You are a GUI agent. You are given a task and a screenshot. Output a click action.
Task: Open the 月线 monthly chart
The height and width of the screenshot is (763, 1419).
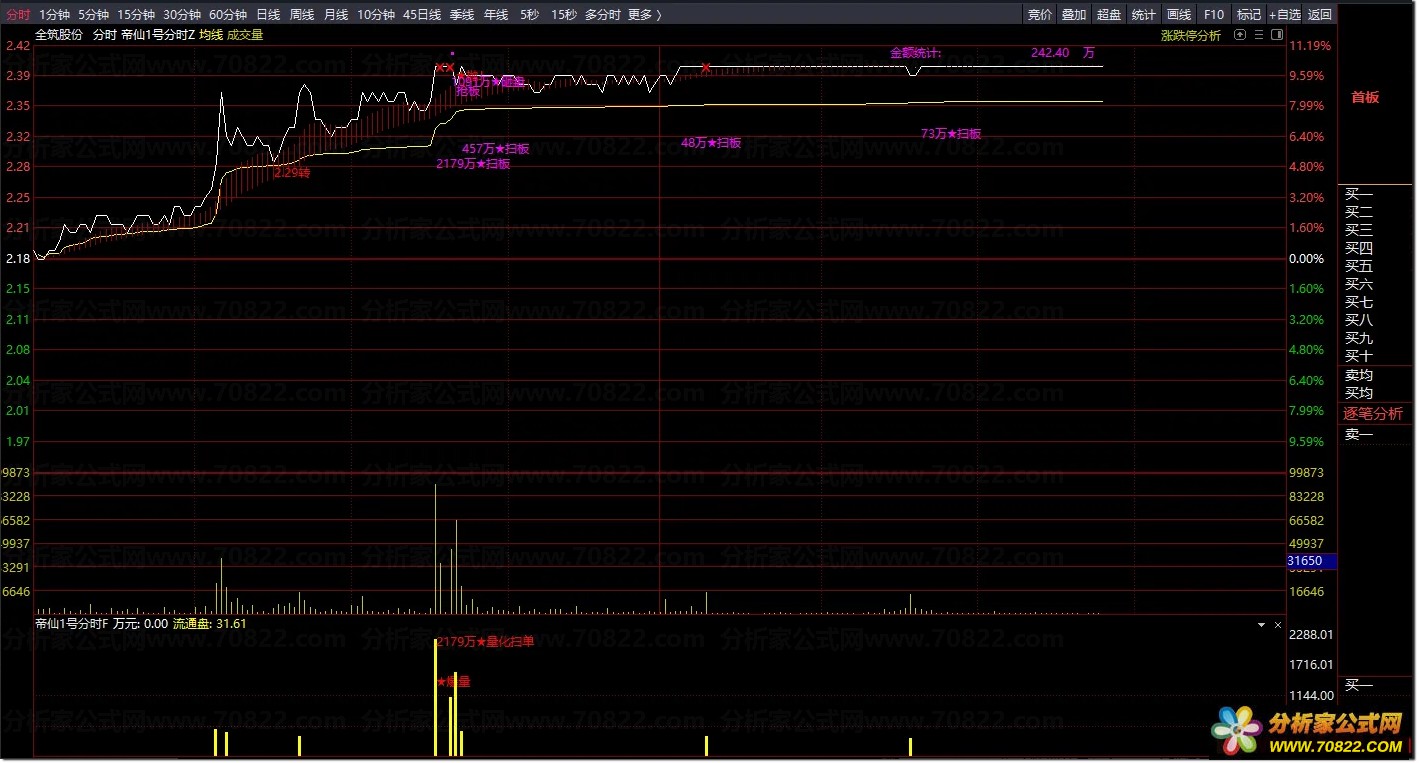pos(336,14)
